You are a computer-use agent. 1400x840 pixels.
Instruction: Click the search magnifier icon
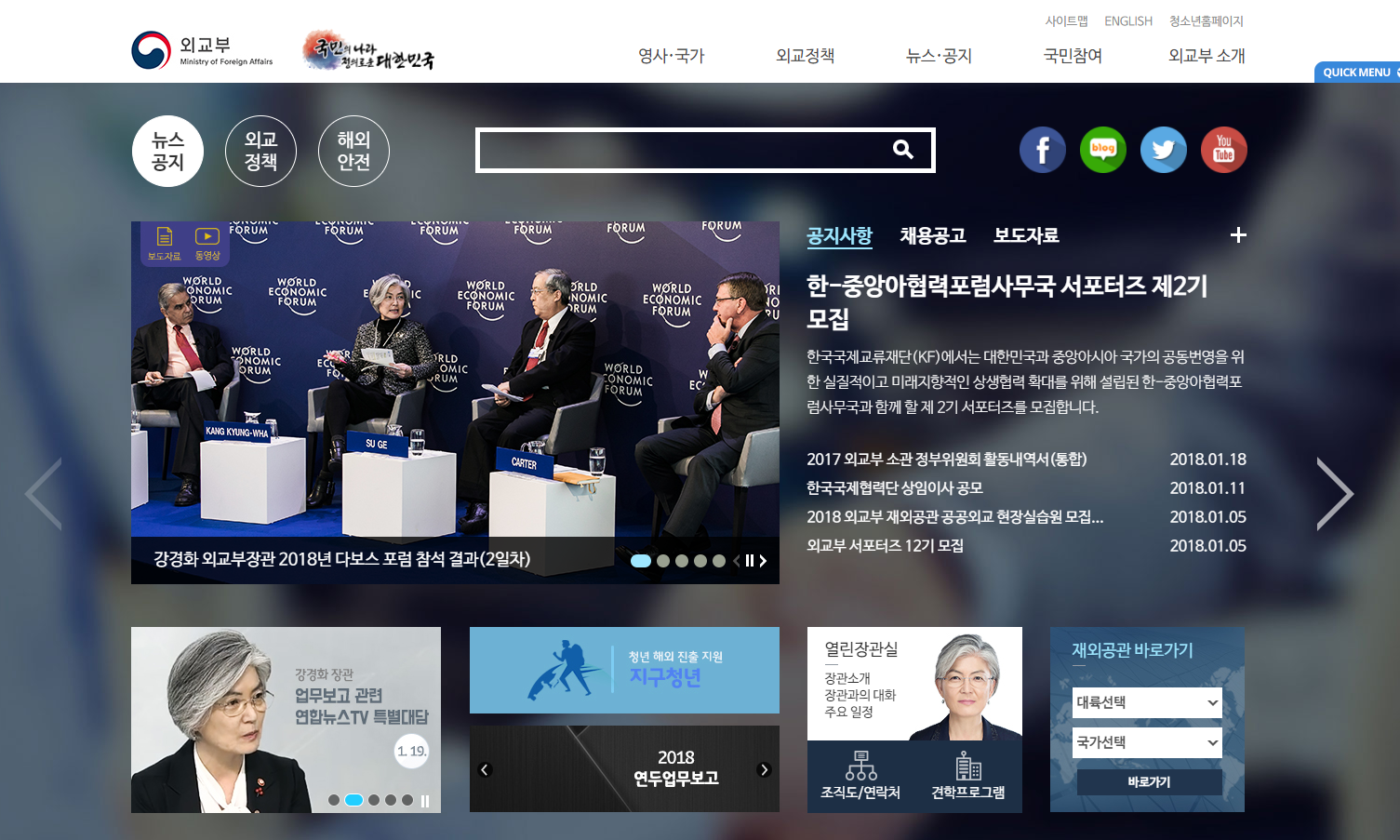[x=903, y=149]
